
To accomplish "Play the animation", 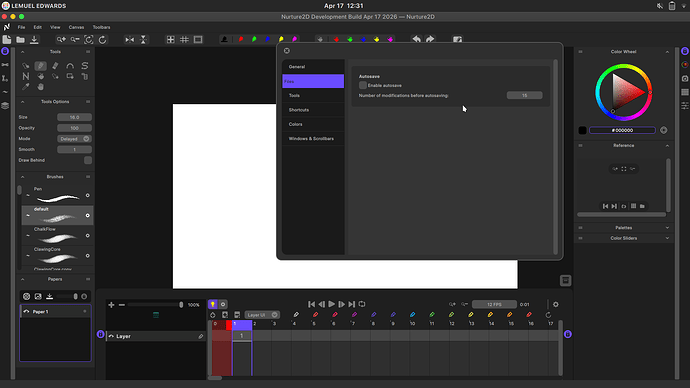I will 331,304.
